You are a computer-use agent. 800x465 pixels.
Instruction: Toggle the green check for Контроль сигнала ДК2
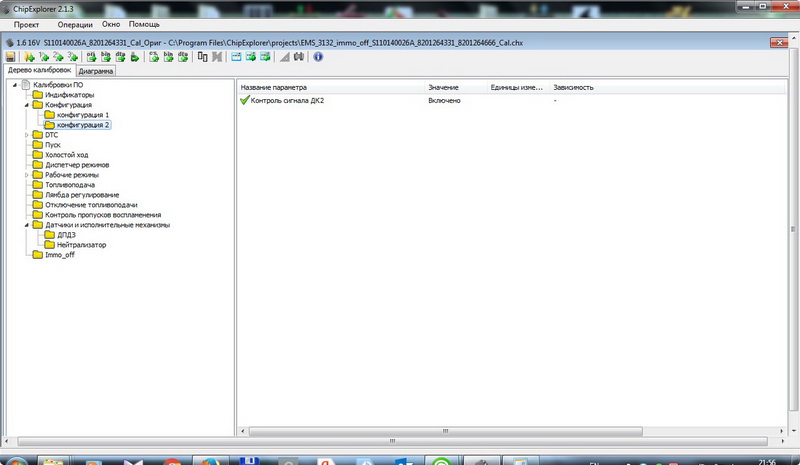click(244, 101)
